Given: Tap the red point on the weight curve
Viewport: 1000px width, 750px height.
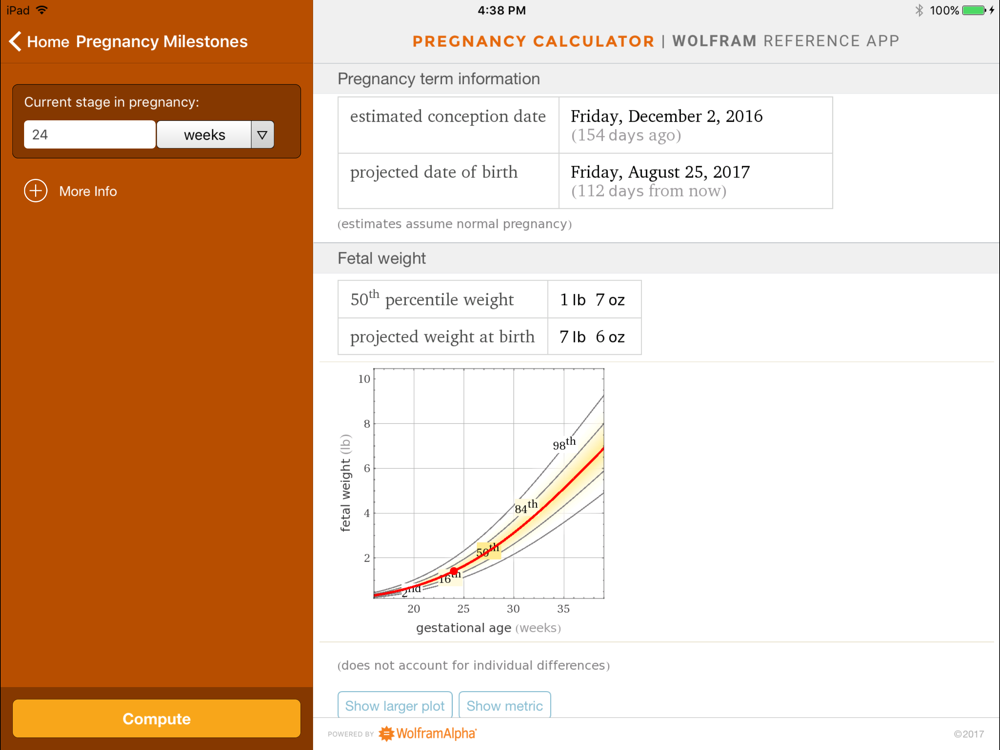Looking at the screenshot, I should point(453,571).
